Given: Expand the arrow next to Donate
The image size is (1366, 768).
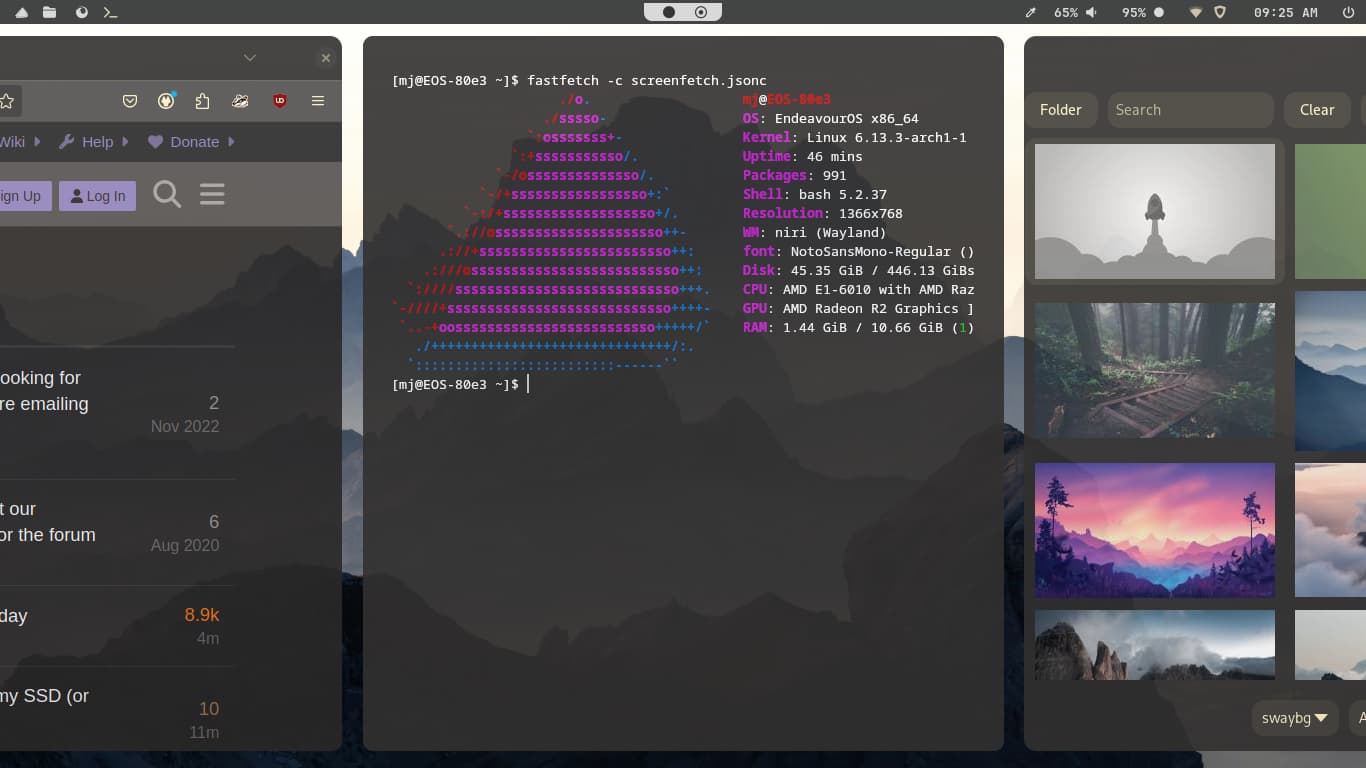Looking at the screenshot, I should (231, 142).
